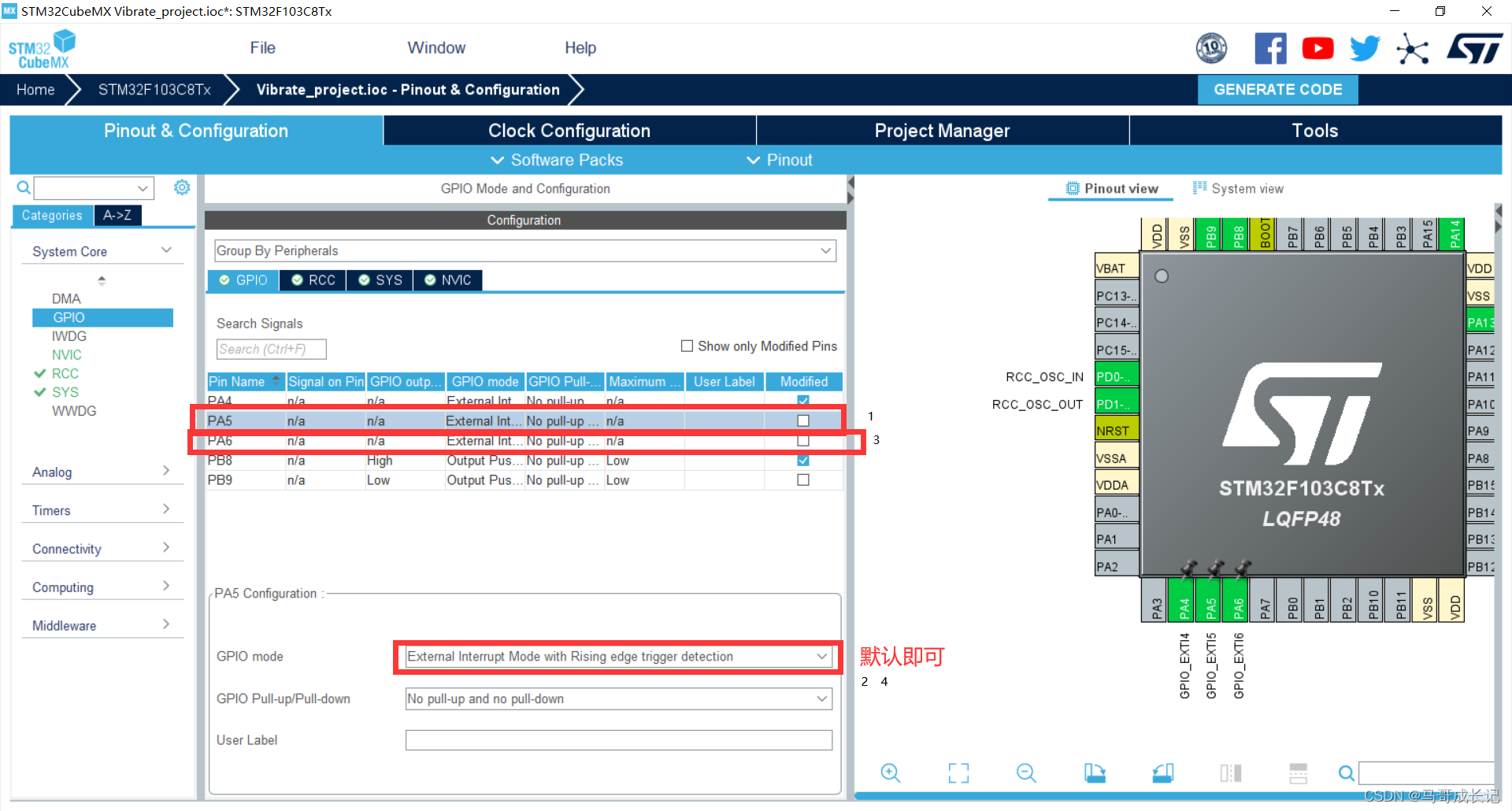Expand the Timers category
Screen dimensions: 1512x811
pyautogui.click(x=102, y=510)
